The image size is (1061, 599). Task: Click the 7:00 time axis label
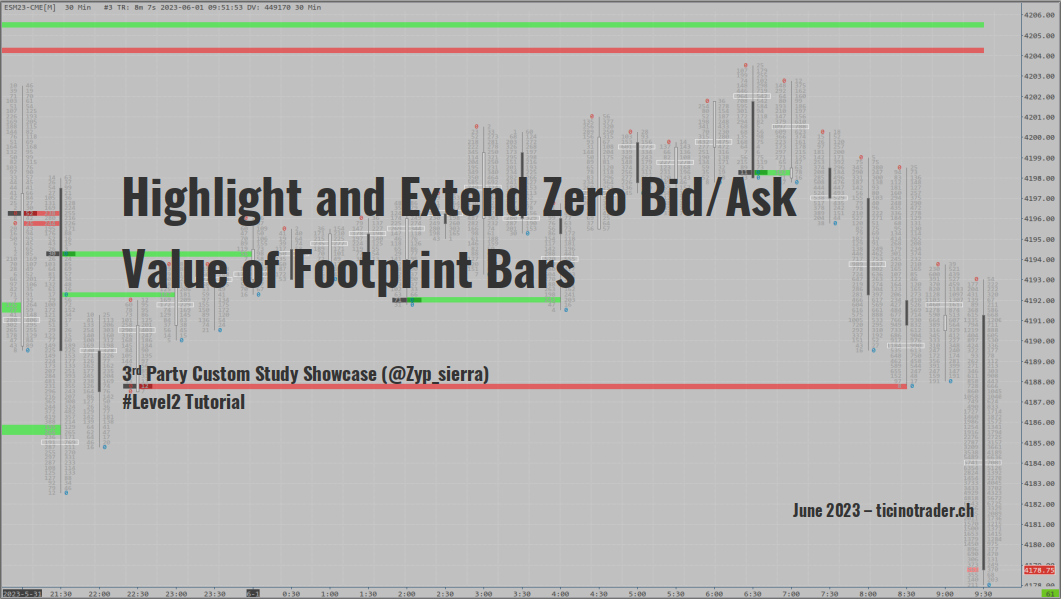click(x=791, y=594)
